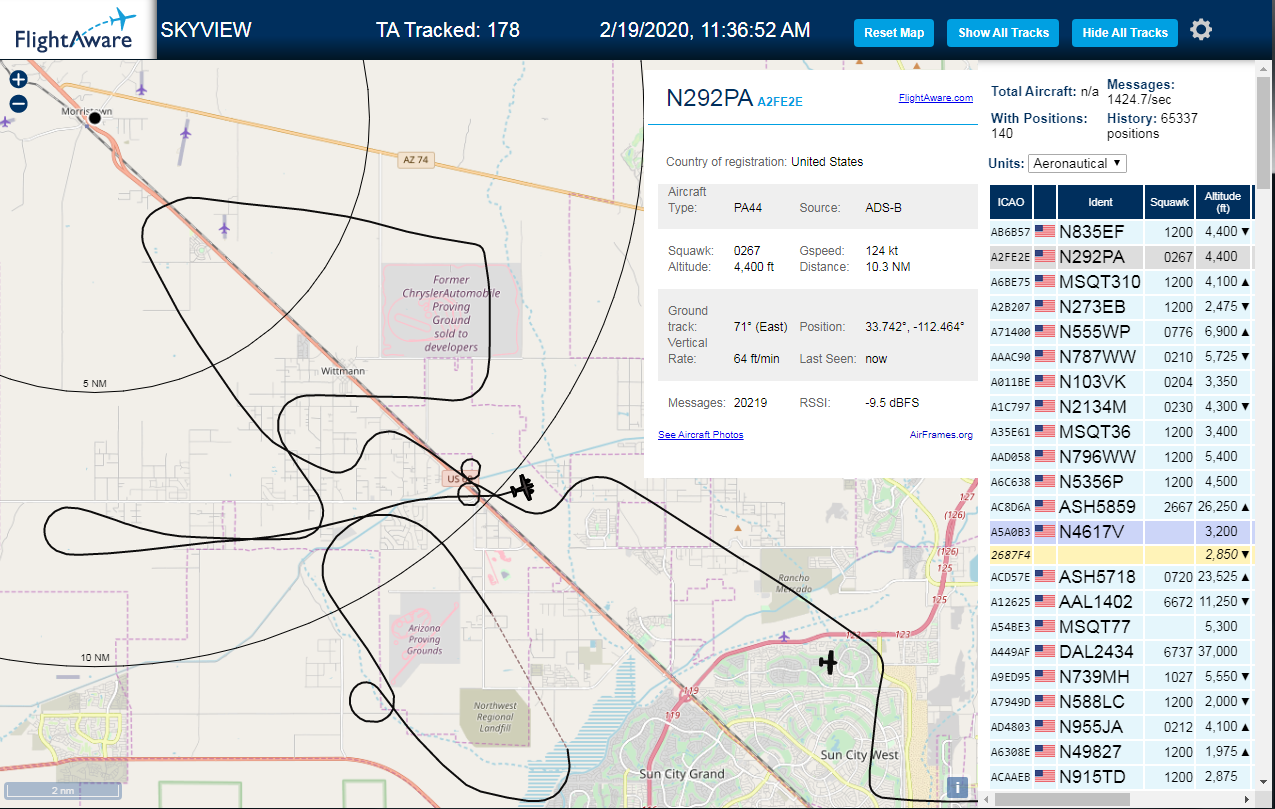Select the aircraft icon near Sun City West

(828, 661)
